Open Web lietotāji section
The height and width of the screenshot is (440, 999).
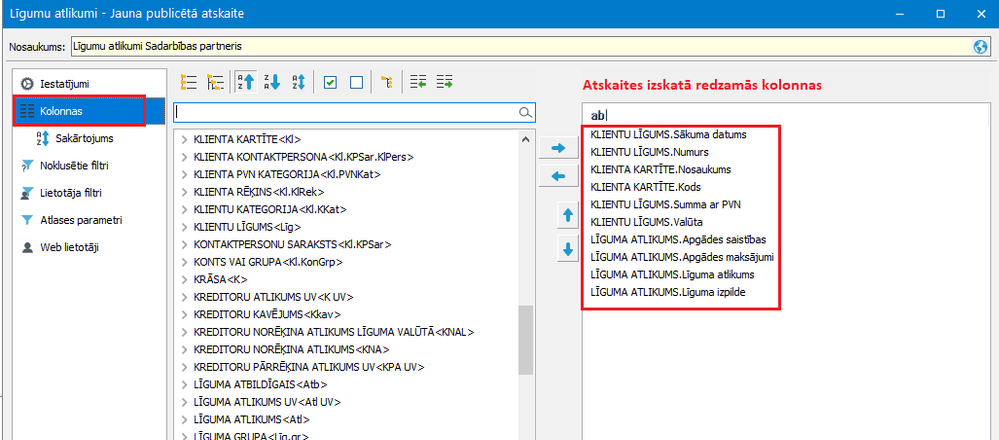tap(68, 248)
